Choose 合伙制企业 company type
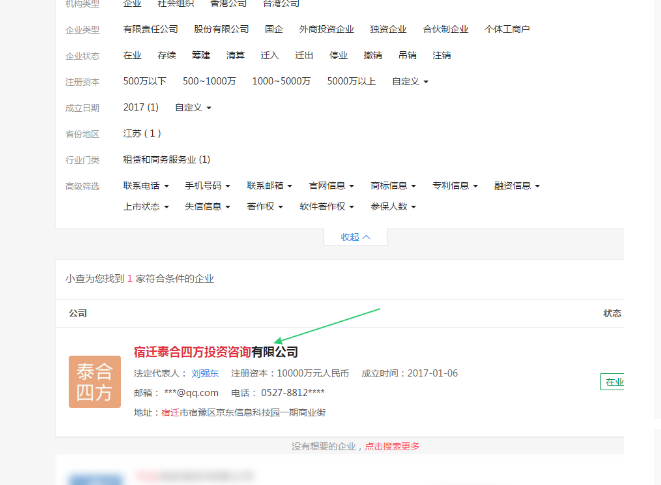 (x=445, y=29)
